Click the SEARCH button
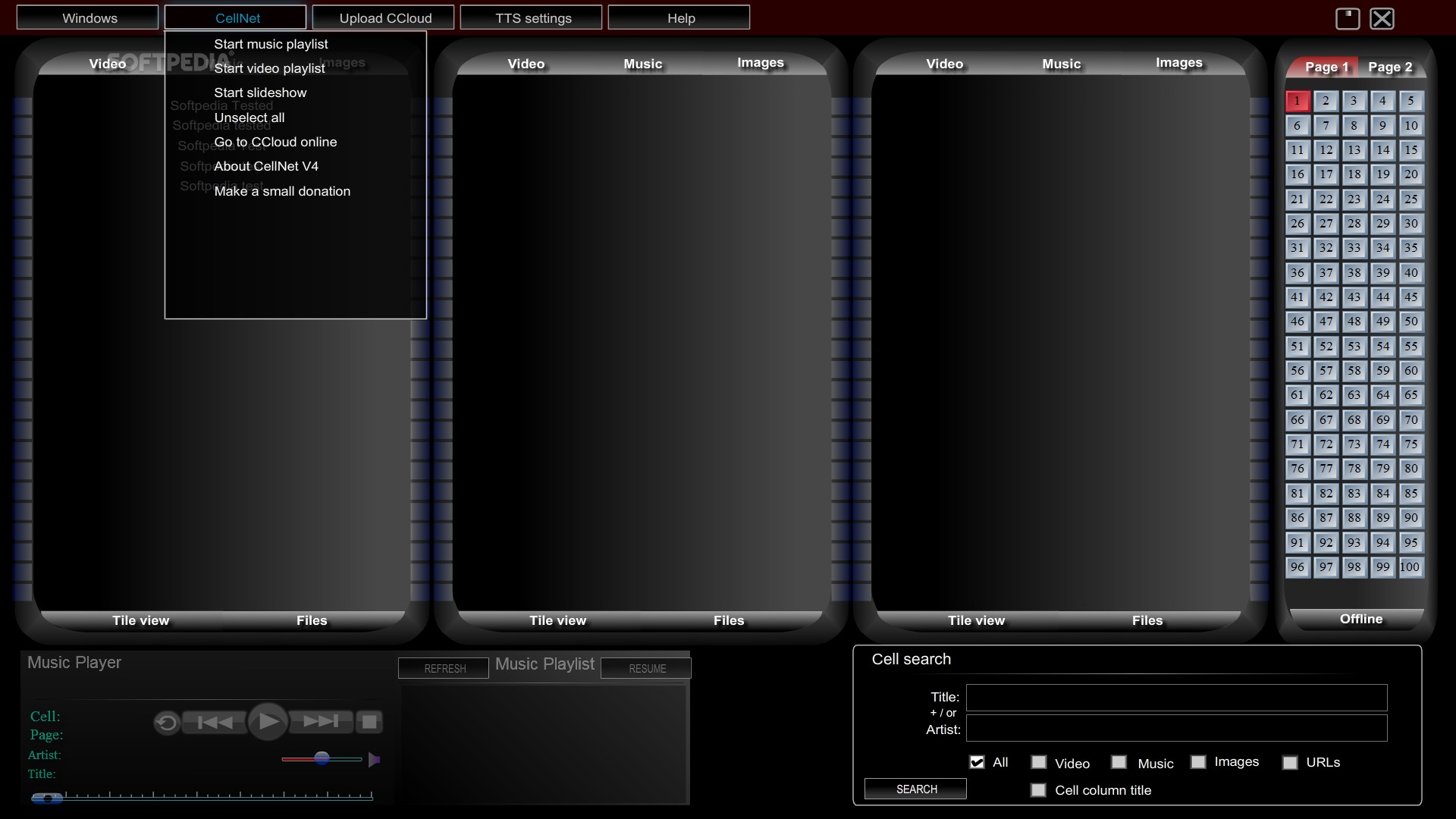 pyautogui.click(x=915, y=789)
